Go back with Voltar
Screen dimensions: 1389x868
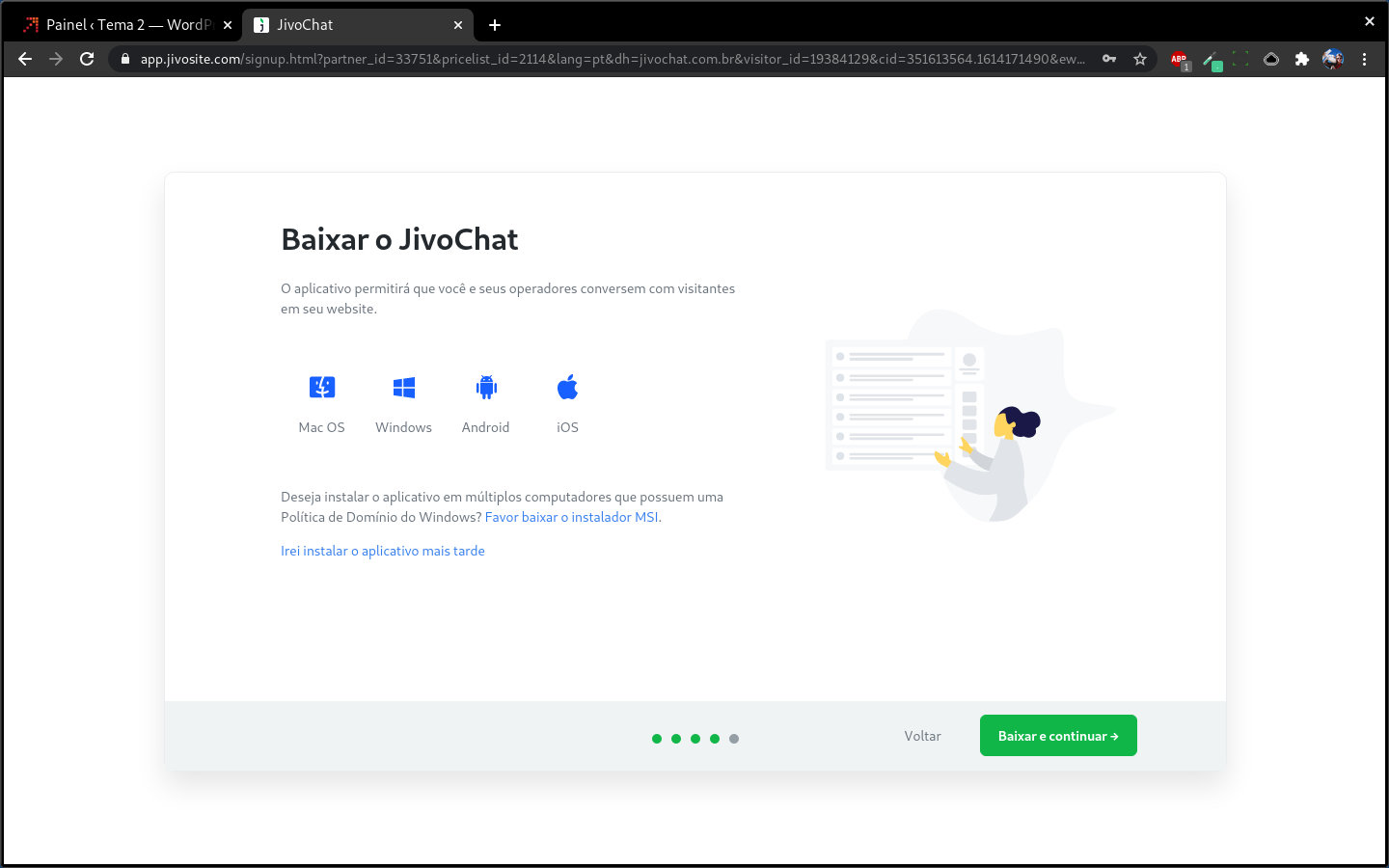922,736
